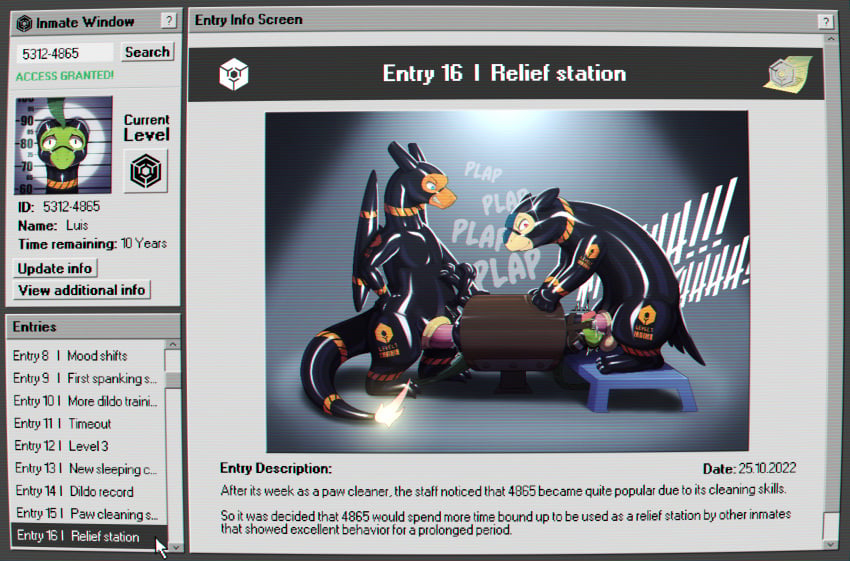
Task: Click the Current Level hexagon badge
Action: [x=146, y=171]
